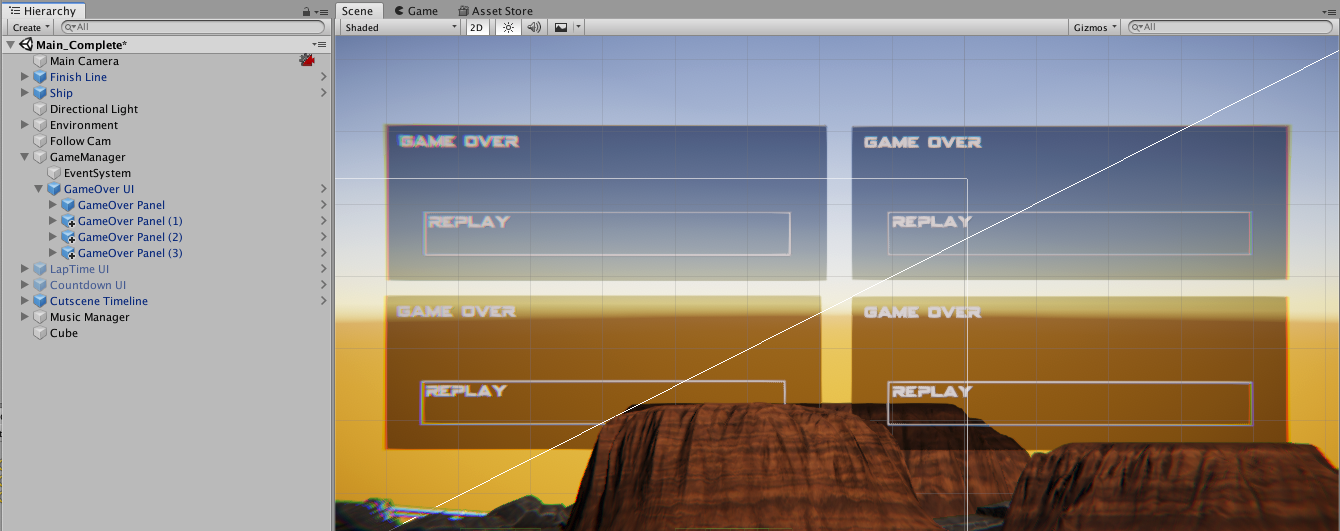Select the Cube row text
This screenshot has height=531, width=1340.
pyautogui.click(x=64, y=333)
